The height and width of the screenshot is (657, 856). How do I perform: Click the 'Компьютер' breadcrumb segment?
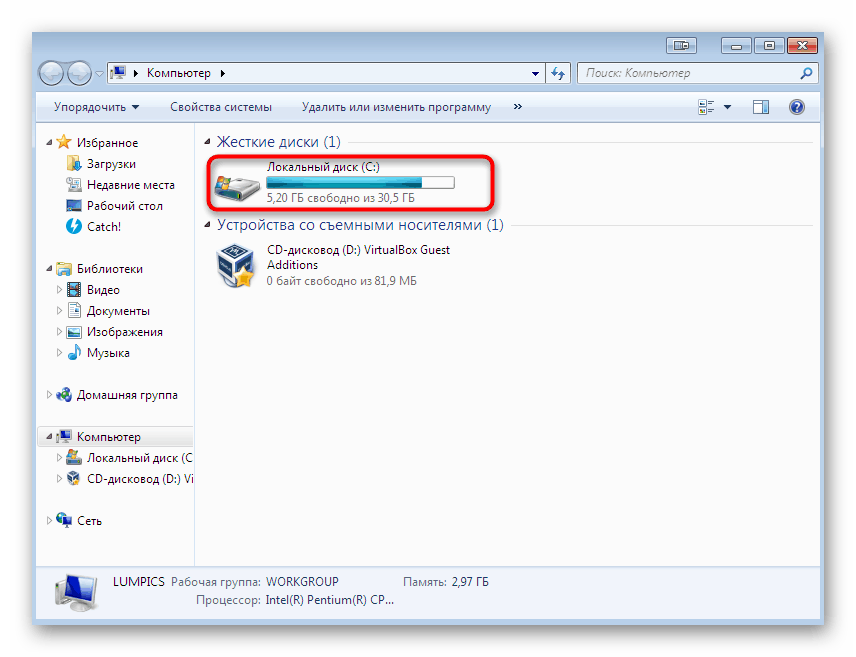[179, 73]
